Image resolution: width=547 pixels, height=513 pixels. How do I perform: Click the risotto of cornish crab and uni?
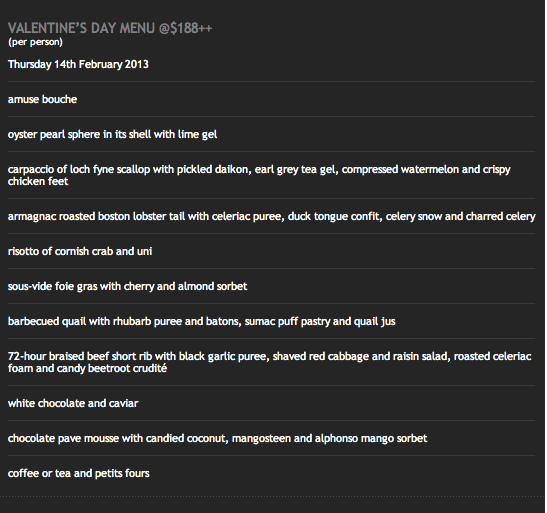click(x=80, y=251)
